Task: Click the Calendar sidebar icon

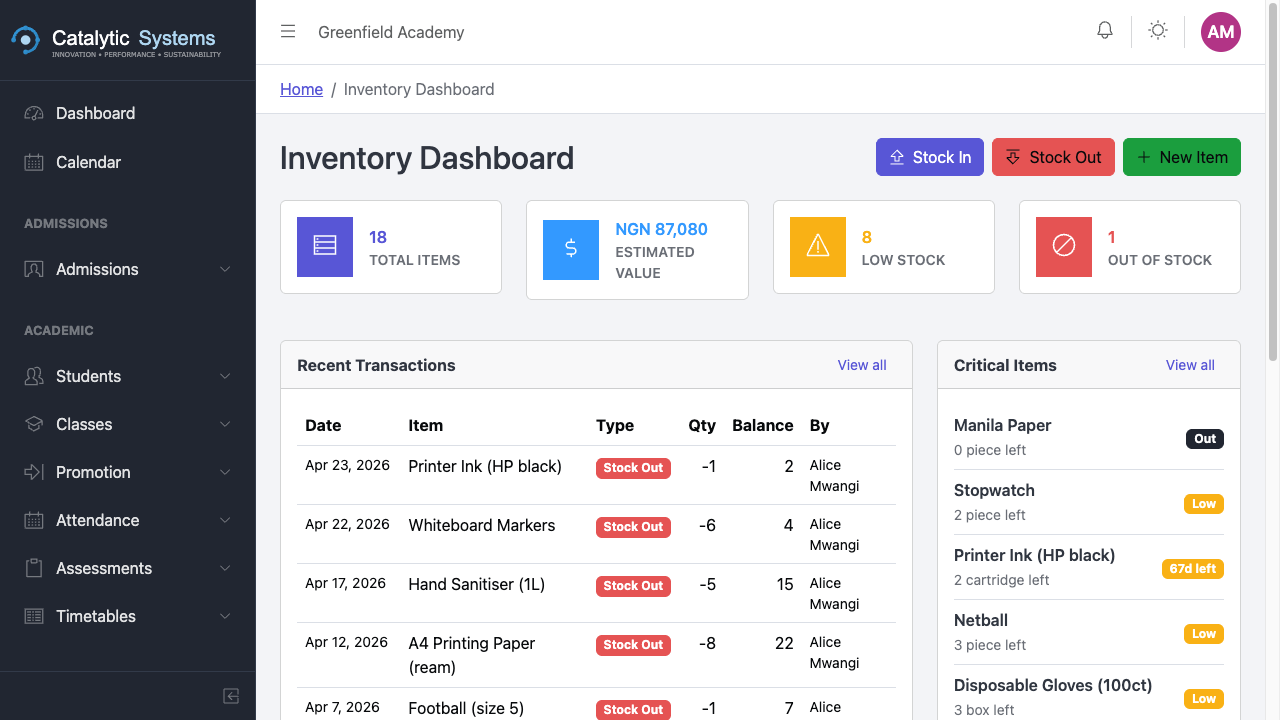Action: coord(34,162)
